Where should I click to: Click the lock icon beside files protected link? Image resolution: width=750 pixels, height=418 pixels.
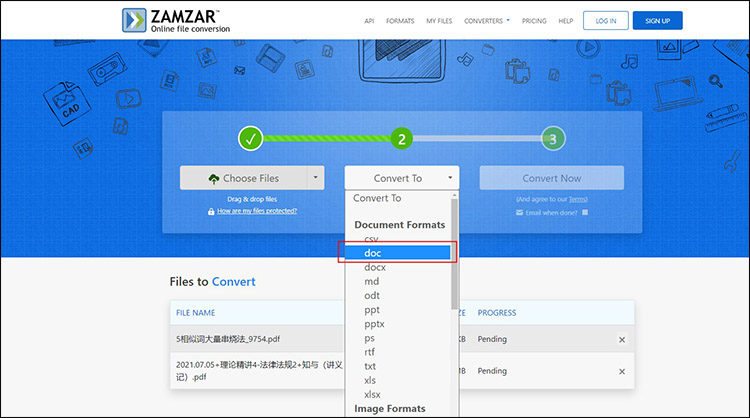(x=211, y=211)
